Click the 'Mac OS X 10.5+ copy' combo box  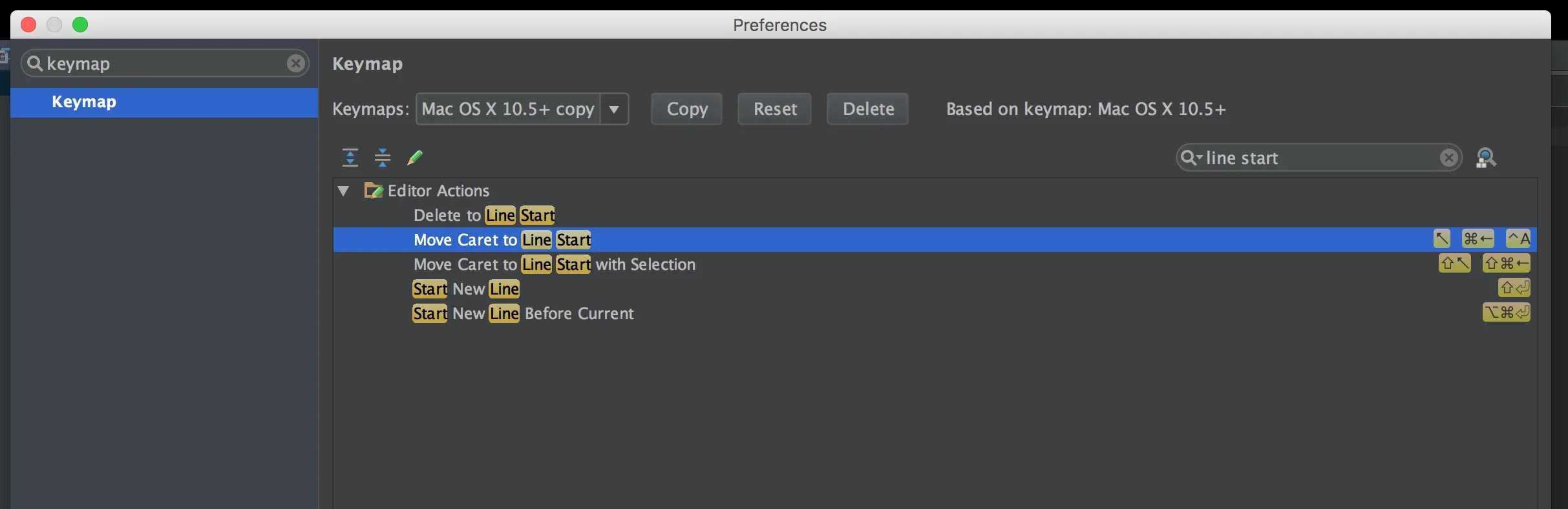pos(508,109)
